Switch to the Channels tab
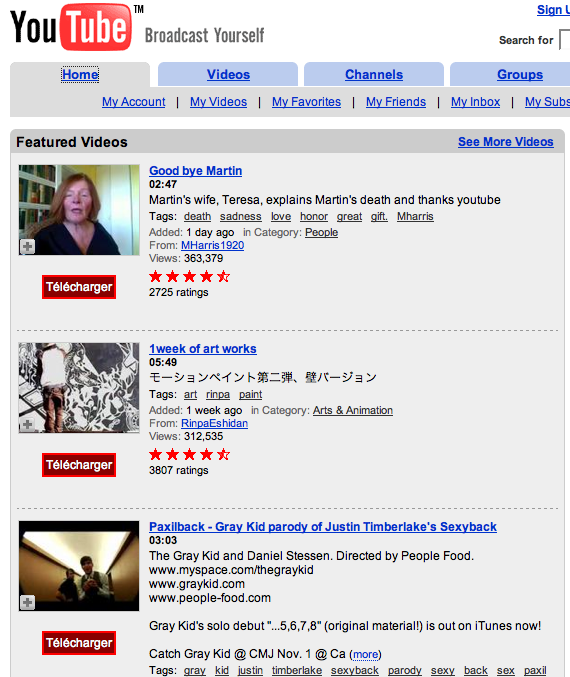 (374, 74)
